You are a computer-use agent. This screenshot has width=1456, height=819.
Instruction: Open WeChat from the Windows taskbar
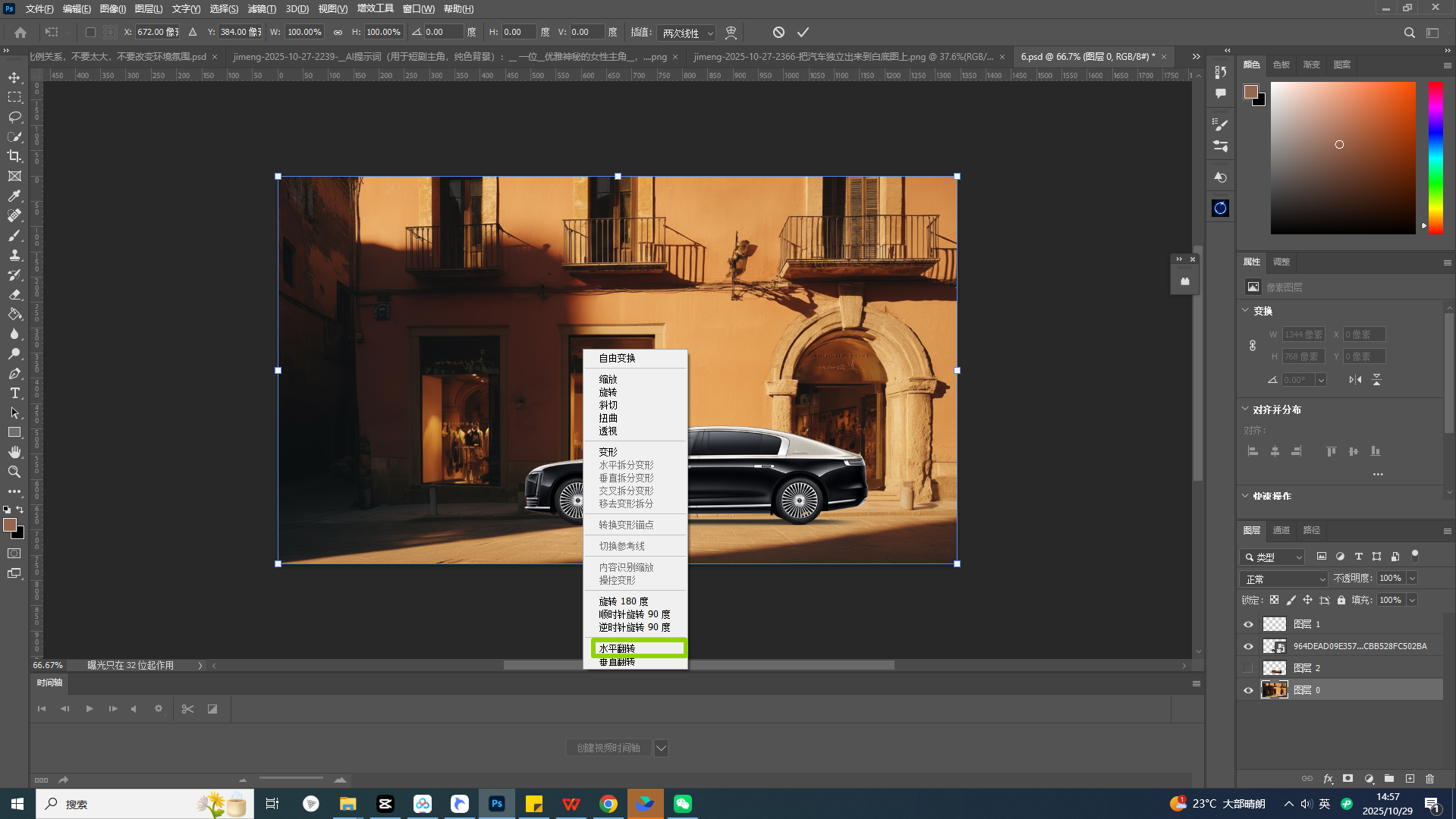tap(682, 804)
